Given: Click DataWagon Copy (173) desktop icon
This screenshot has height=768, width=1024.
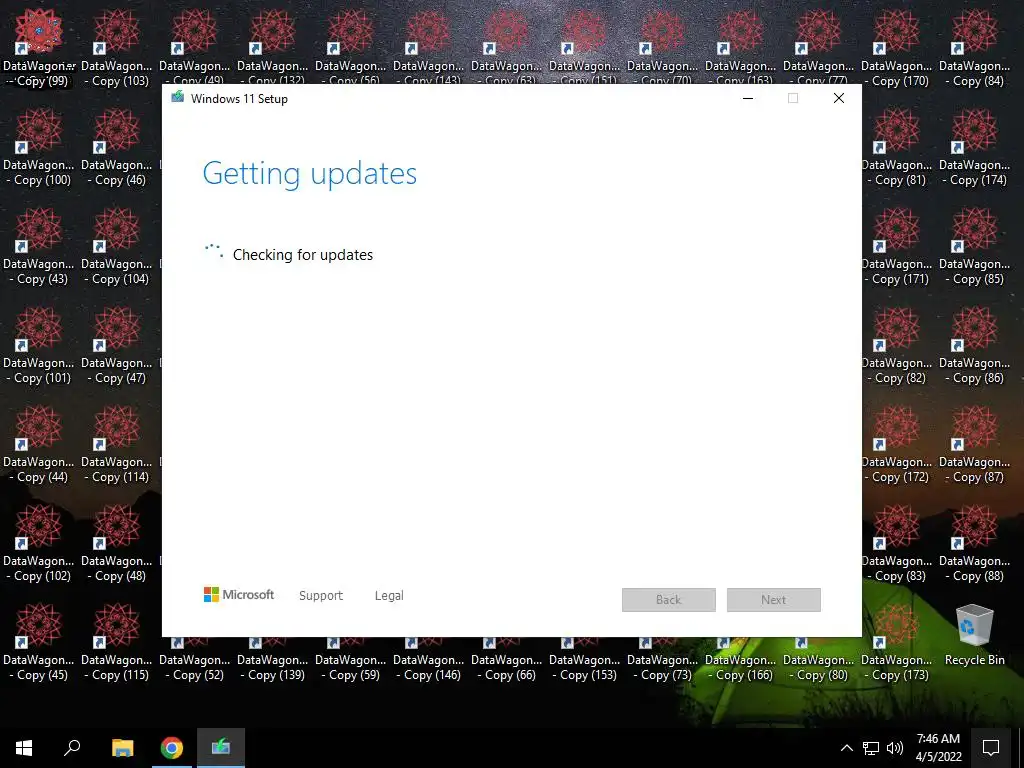Looking at the screenshot, I should click(x=897, y=643).
